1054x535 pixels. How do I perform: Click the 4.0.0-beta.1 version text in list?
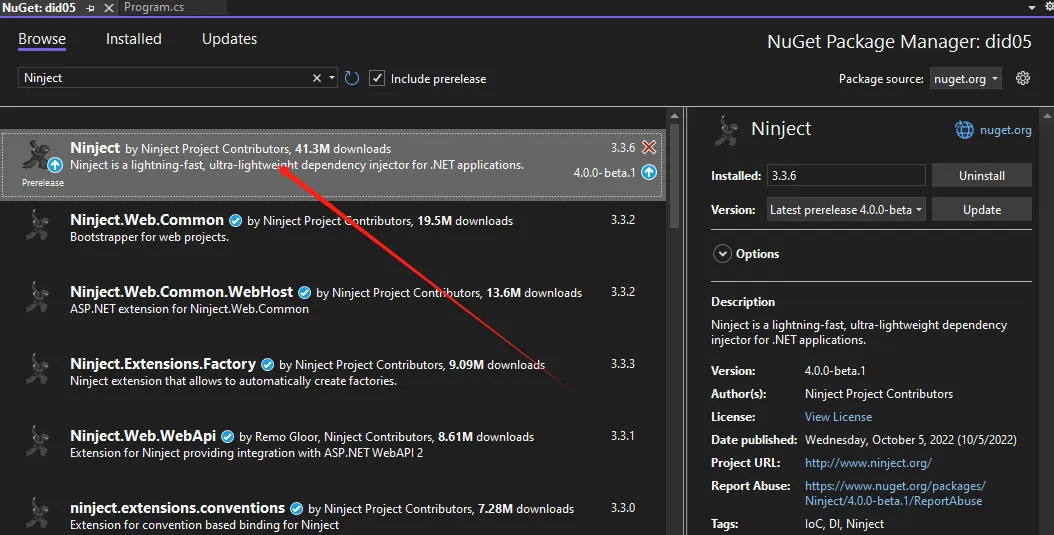604,173
